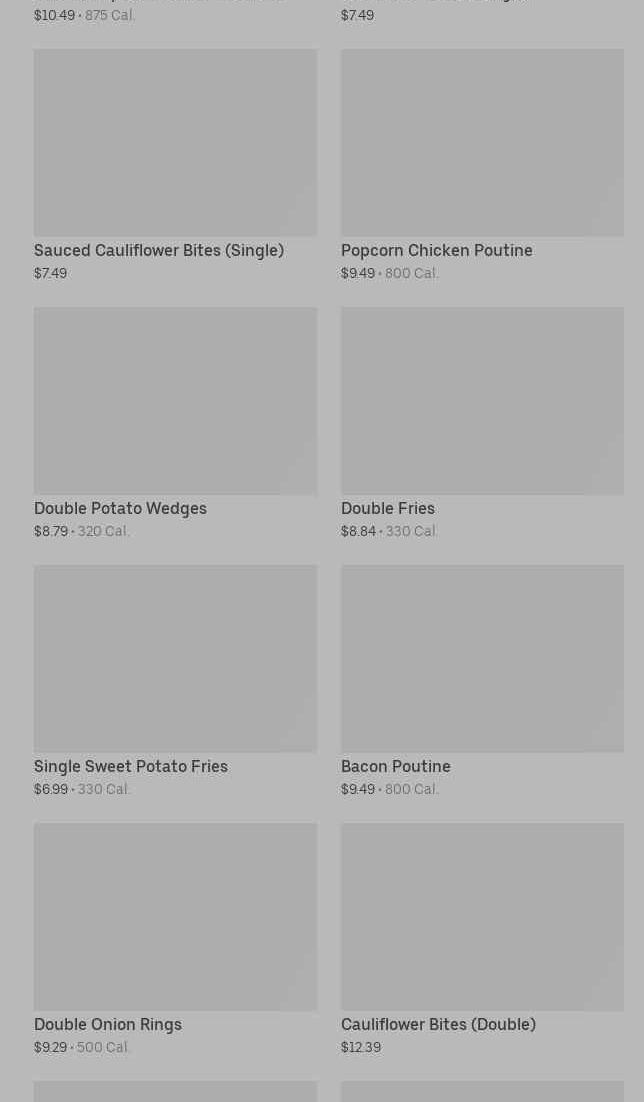Select the Double Potato Wedges image

point(175,401)
